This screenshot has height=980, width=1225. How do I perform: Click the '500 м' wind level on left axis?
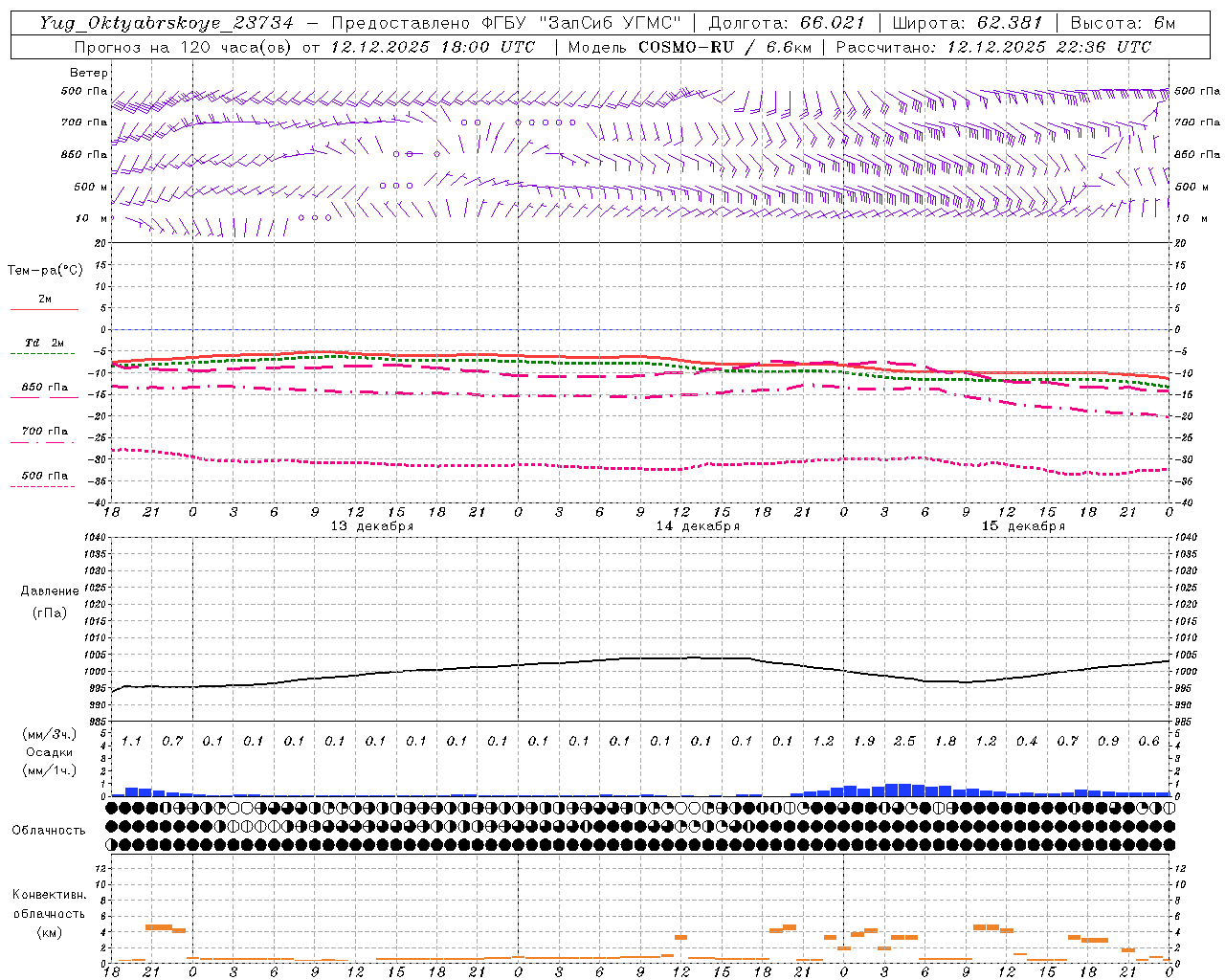[x=91, y=187]
